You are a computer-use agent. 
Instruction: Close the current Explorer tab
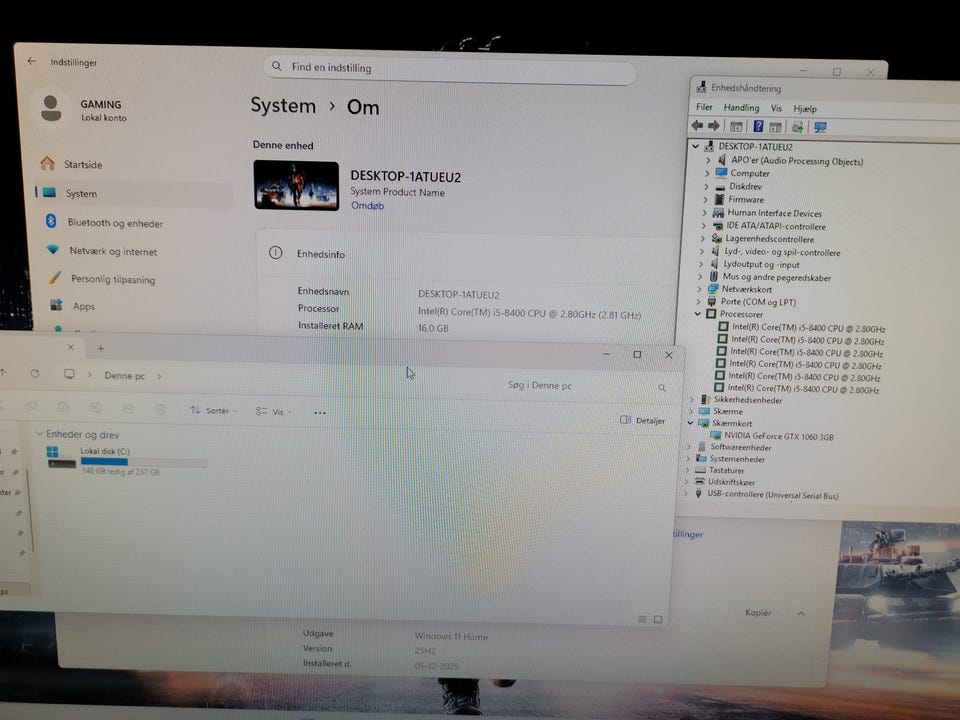(70, 347)
